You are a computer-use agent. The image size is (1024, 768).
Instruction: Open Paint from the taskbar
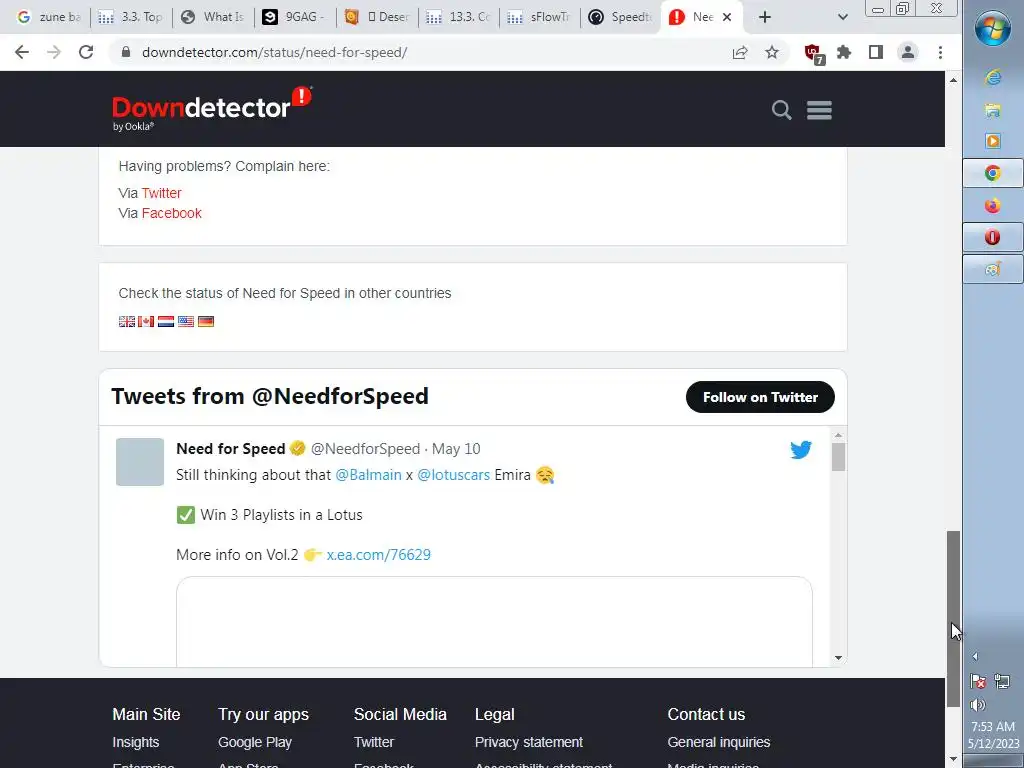click(x=993, y=269)
